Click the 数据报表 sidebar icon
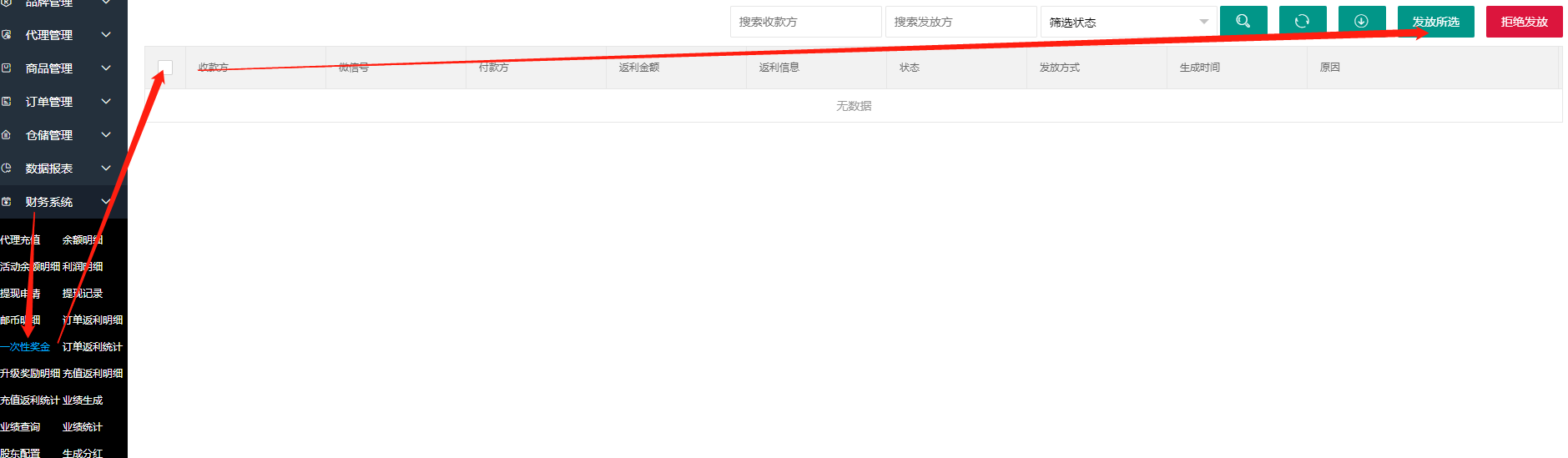 (x=7, y=169)
